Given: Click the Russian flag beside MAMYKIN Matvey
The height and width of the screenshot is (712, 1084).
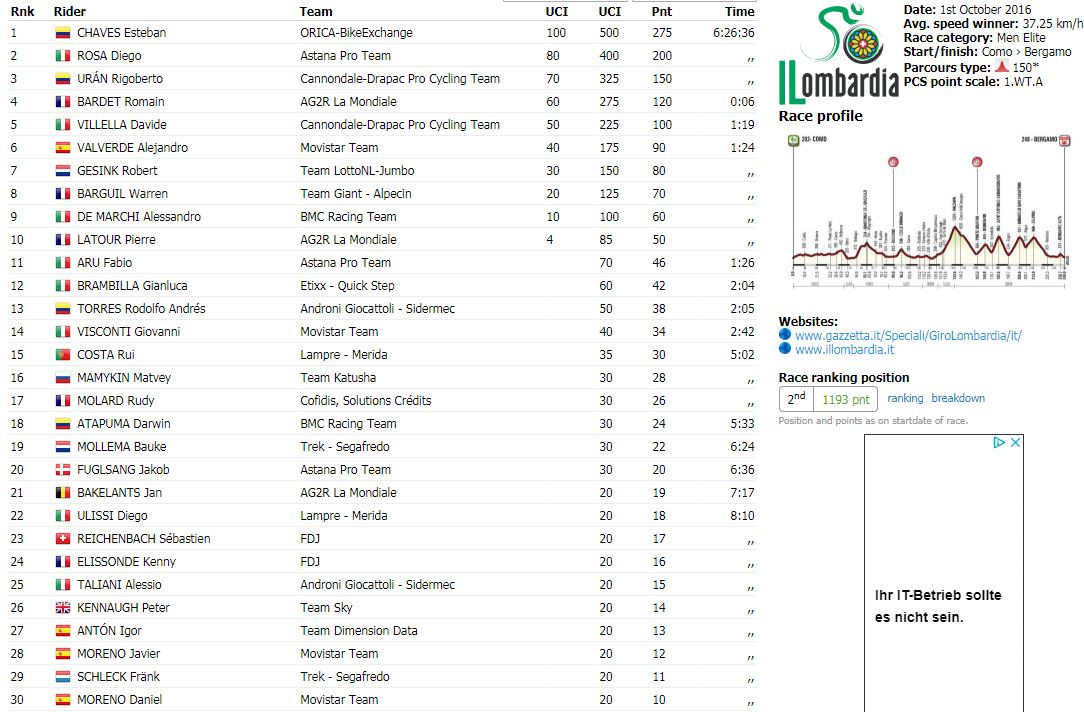Looking at the screenshot, I should 63,377.
